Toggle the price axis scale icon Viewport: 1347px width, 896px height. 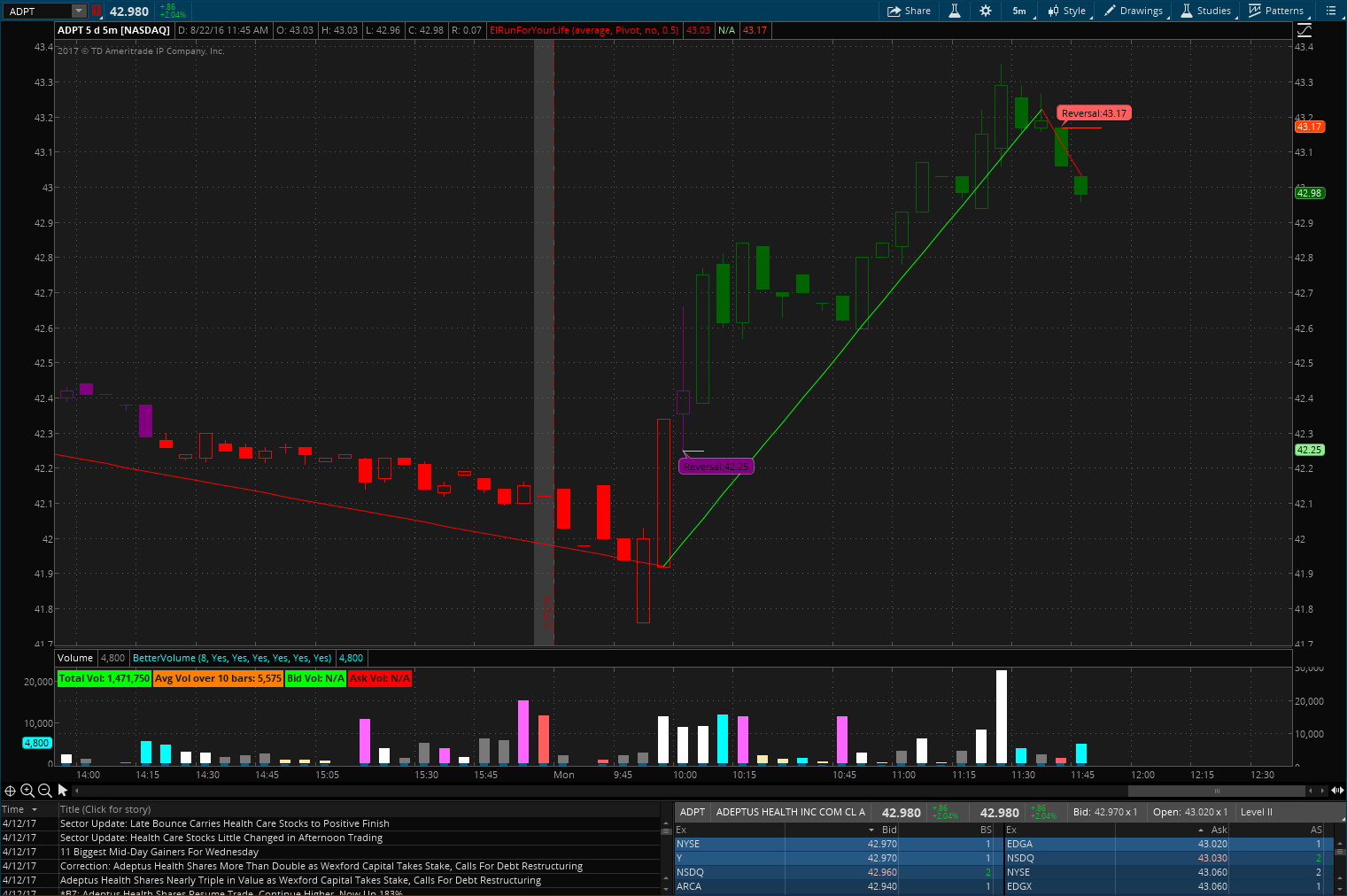point(1304,30)
